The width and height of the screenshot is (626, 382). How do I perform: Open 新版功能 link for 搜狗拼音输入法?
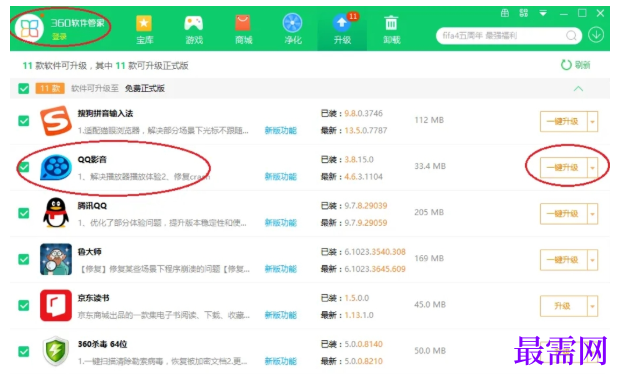click(281, 131)
